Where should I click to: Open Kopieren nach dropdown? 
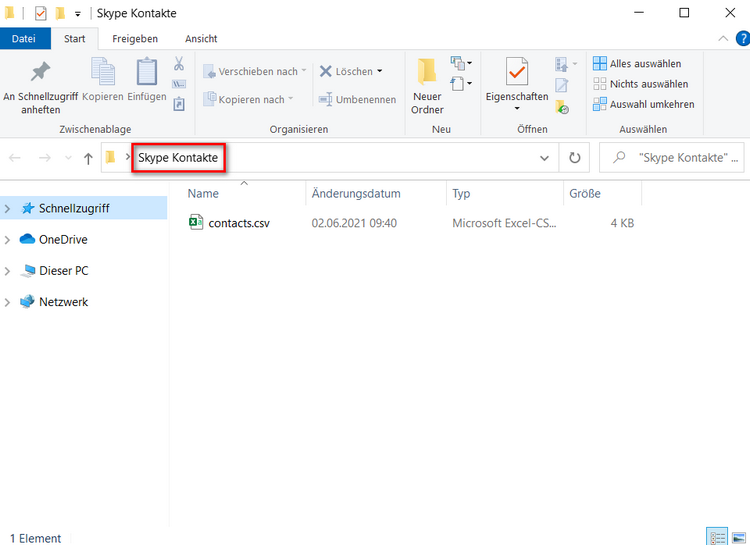tap(248, 99)
